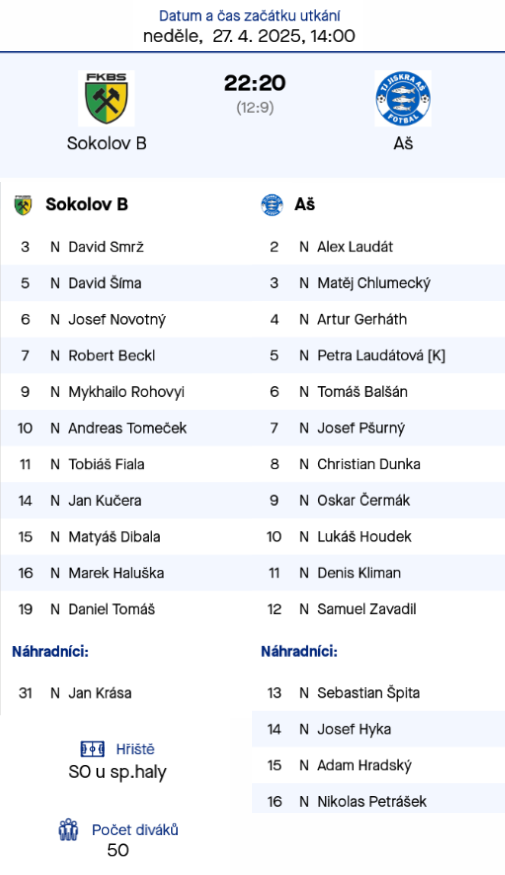
Task: Open the Počet diváků label
Action: (x=135, y=830)
